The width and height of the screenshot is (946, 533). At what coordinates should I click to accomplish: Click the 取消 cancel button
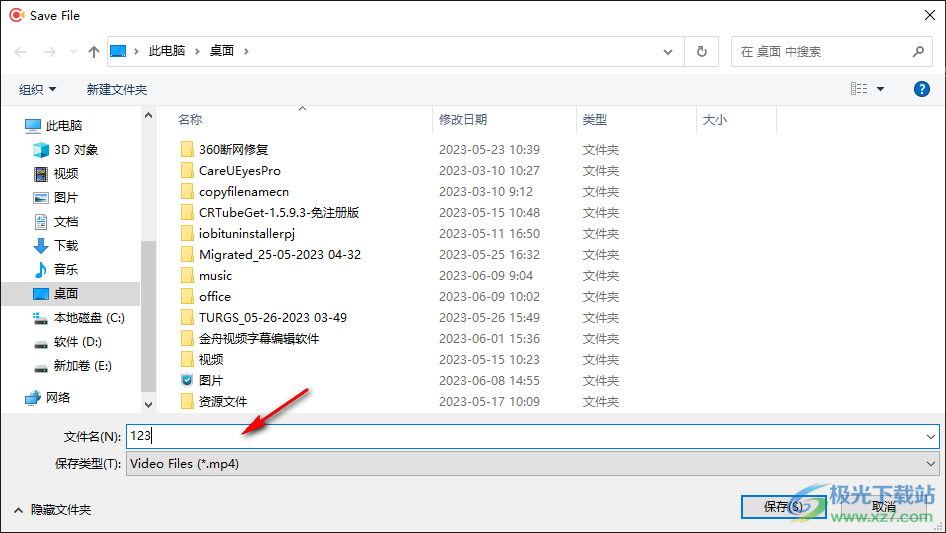[883, 507]
